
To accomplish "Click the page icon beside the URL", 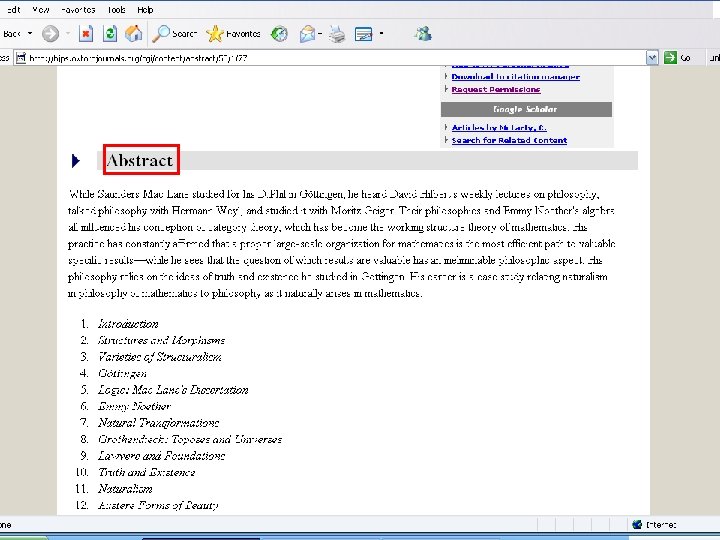I will tap(21, 58).
